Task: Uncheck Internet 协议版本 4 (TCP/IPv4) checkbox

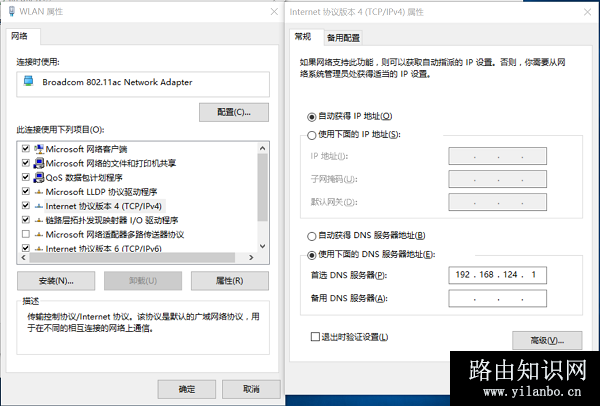Action: tap(26, 206)
